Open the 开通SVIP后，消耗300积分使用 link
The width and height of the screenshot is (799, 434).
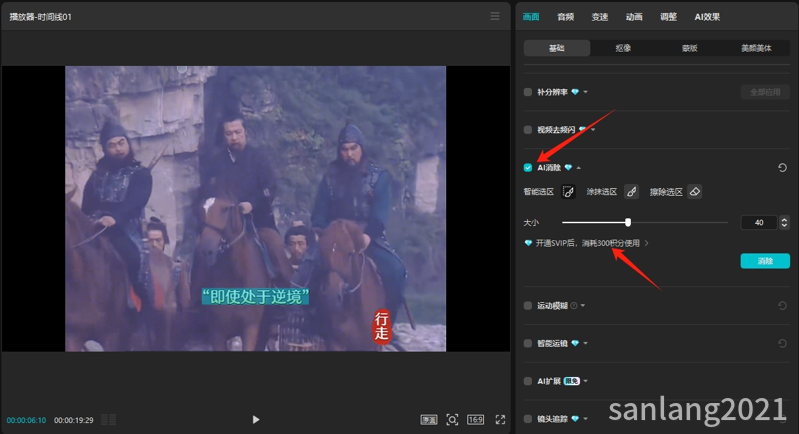click(x=588, y=243)
